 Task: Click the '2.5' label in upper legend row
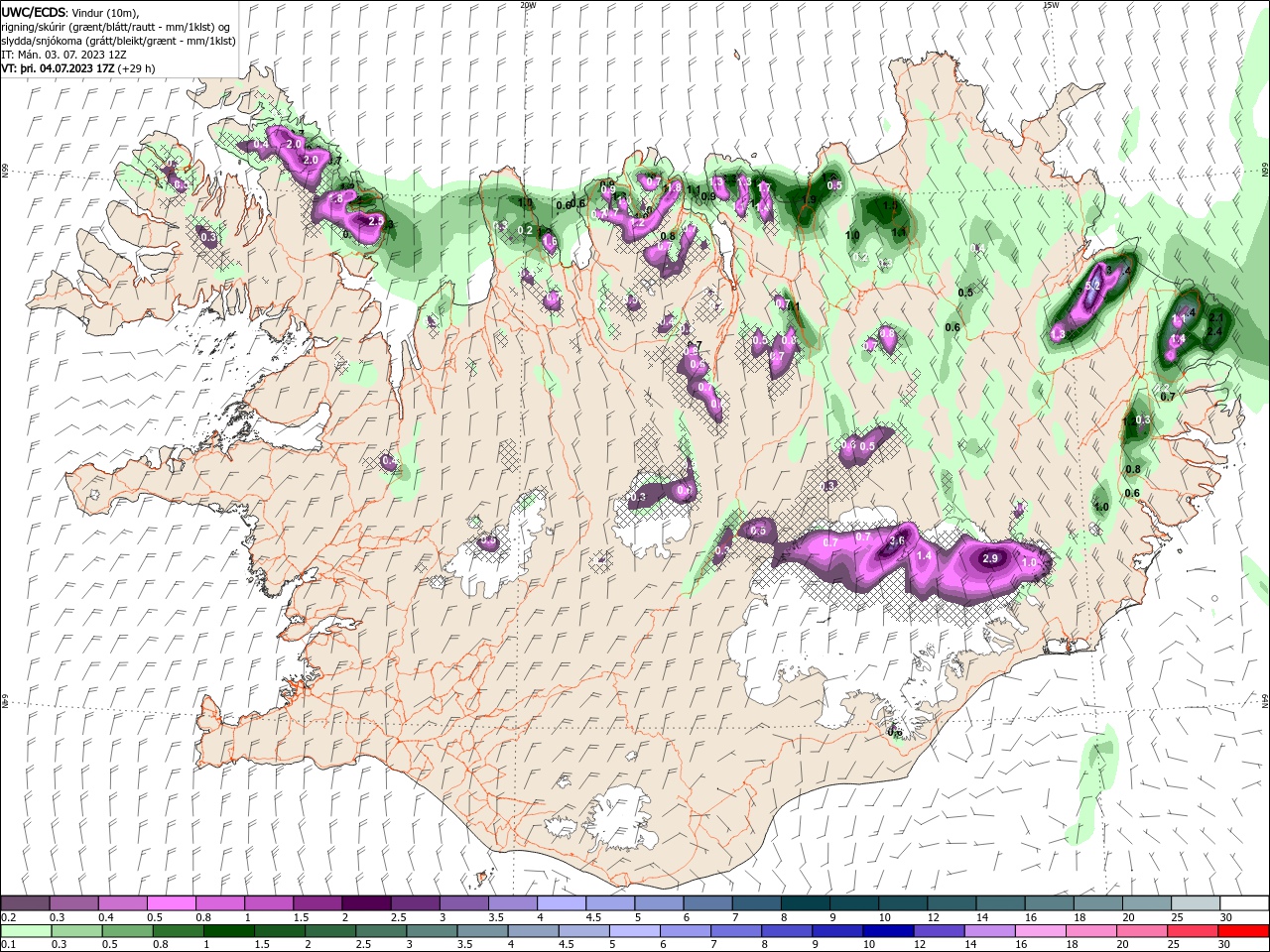pyautogui.click(x=398, y=917)
